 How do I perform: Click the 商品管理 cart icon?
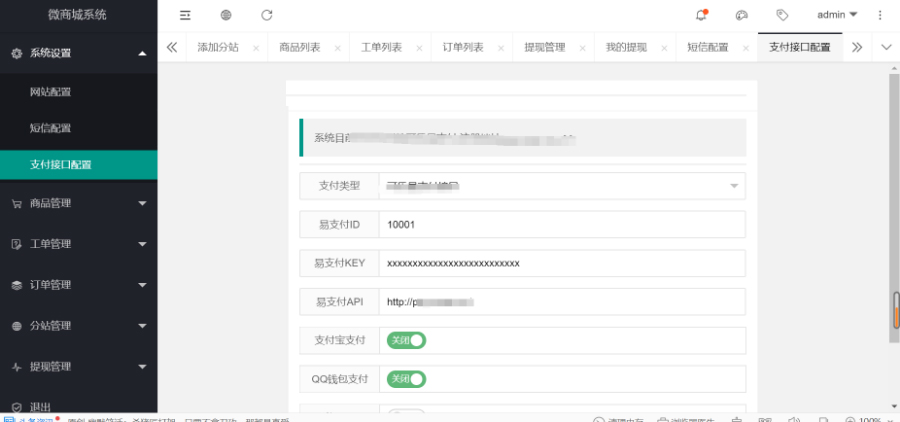[x=17, y=203]
